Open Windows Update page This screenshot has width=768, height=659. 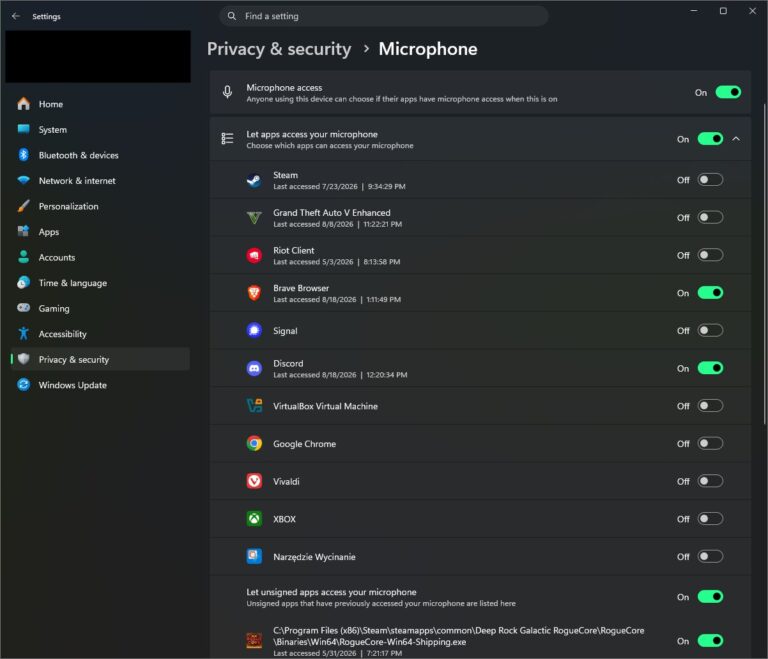100,385
